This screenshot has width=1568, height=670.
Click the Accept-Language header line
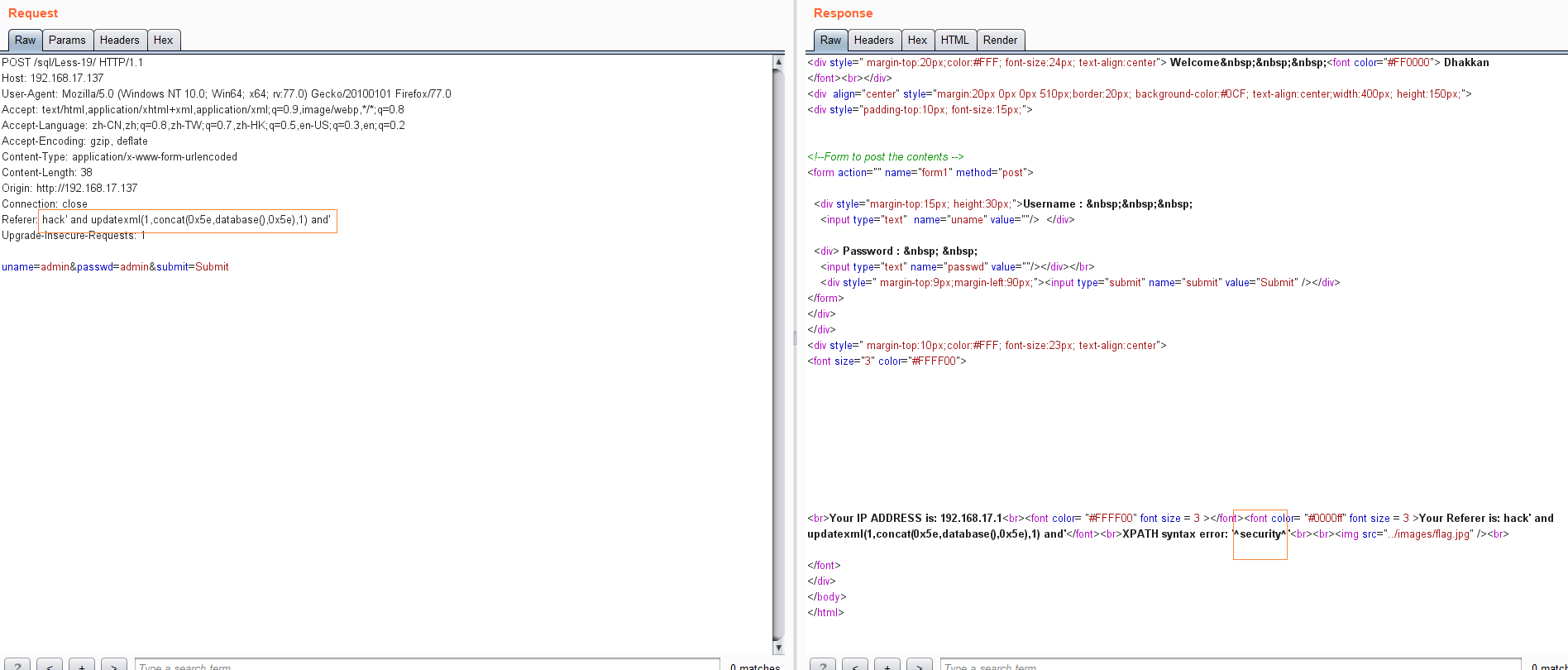[203, 125]
